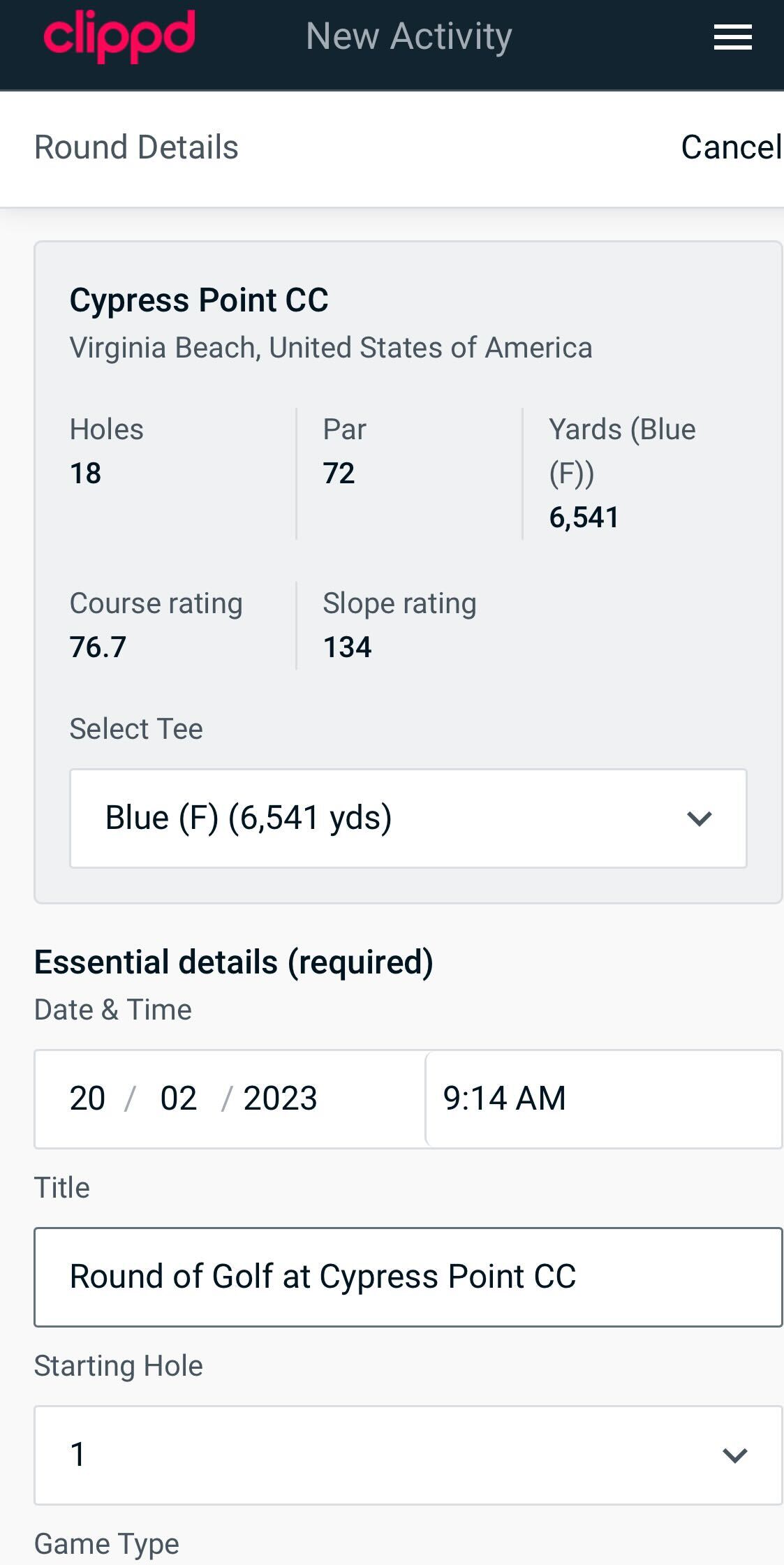The image size is (784, 1565).
Task: Click the clippd logo
Action: click(119, 36)
